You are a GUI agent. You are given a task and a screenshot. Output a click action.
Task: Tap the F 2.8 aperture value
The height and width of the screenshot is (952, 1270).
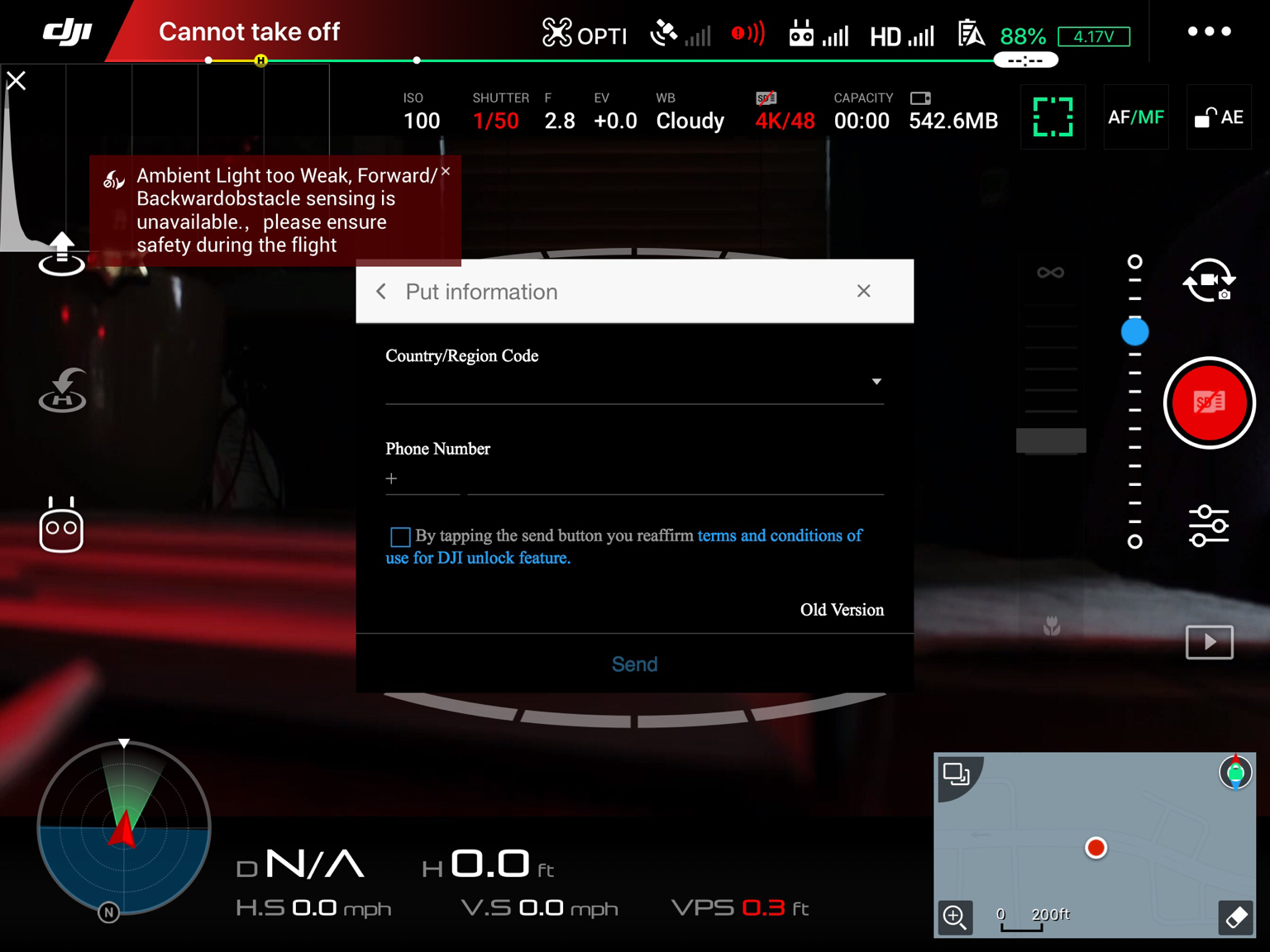point(560,112)
